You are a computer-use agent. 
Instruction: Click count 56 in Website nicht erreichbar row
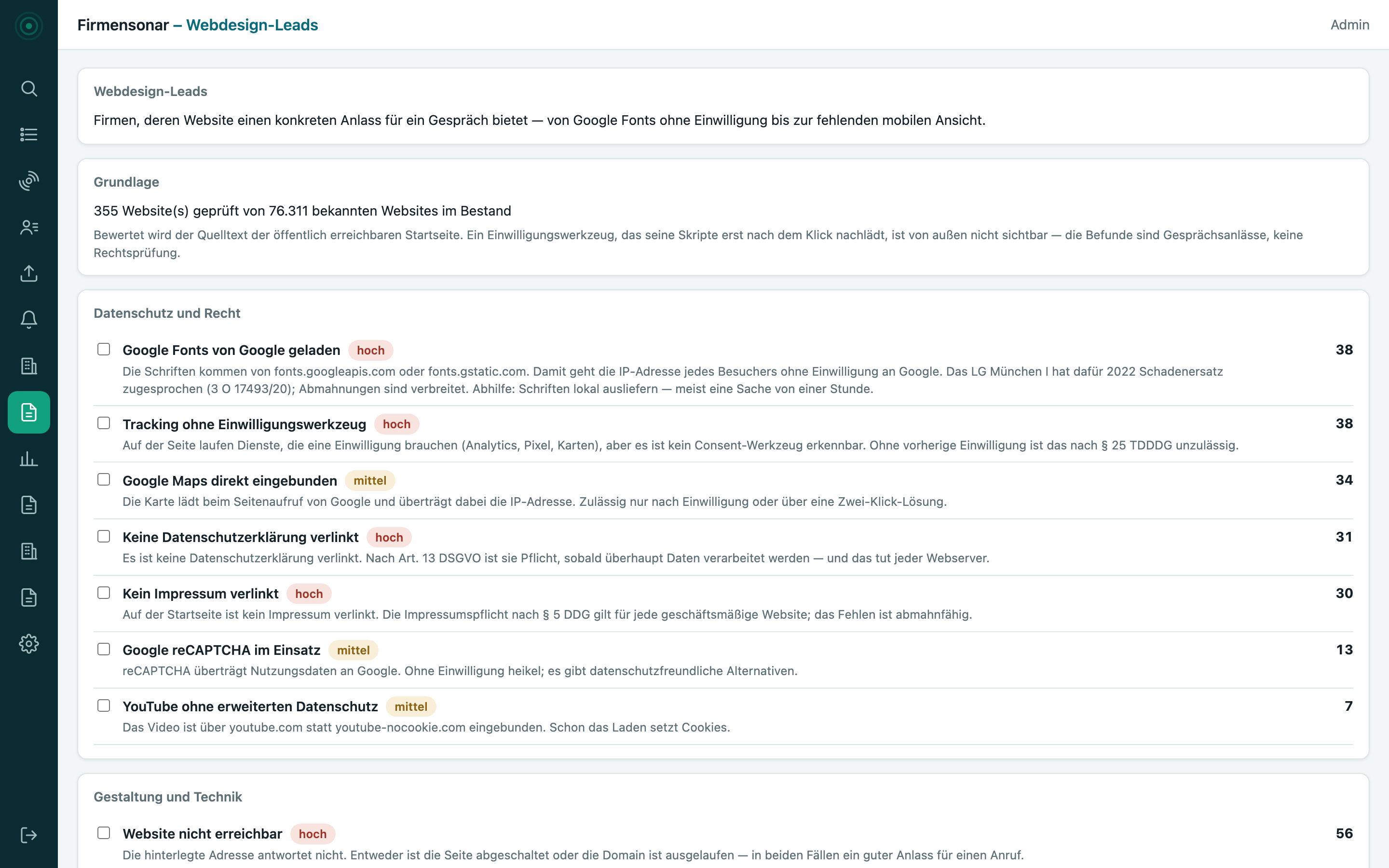1344,834
